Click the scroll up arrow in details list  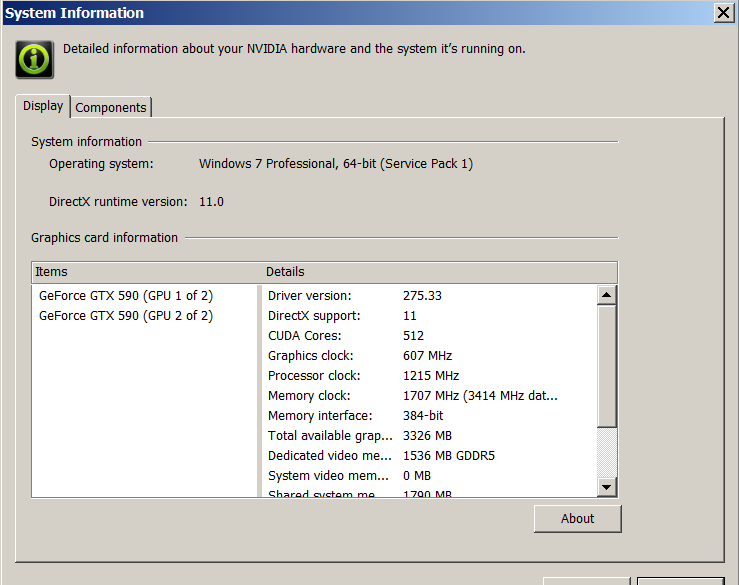coord(607,295)
